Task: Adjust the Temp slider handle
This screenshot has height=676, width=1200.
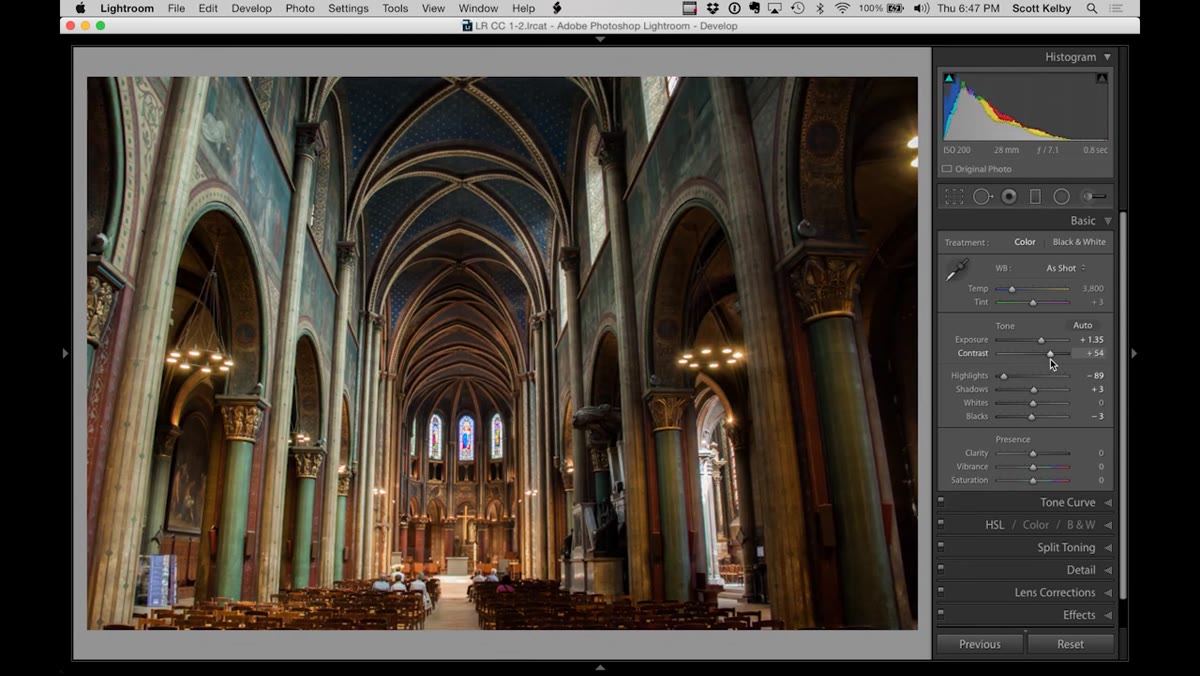Action: click(x=1012, y=289)
